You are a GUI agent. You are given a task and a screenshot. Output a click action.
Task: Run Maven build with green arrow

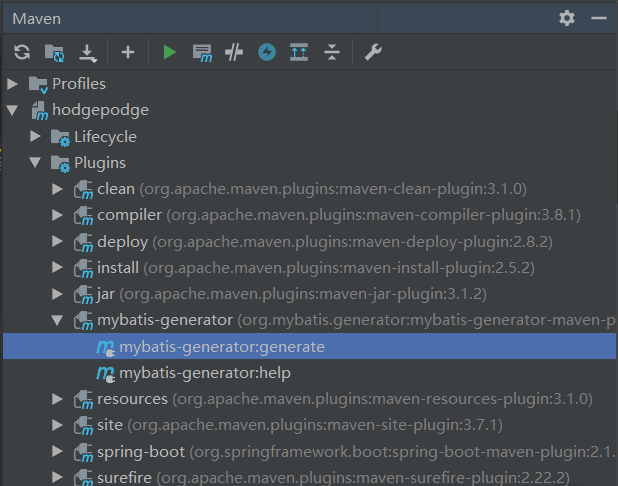169,52
